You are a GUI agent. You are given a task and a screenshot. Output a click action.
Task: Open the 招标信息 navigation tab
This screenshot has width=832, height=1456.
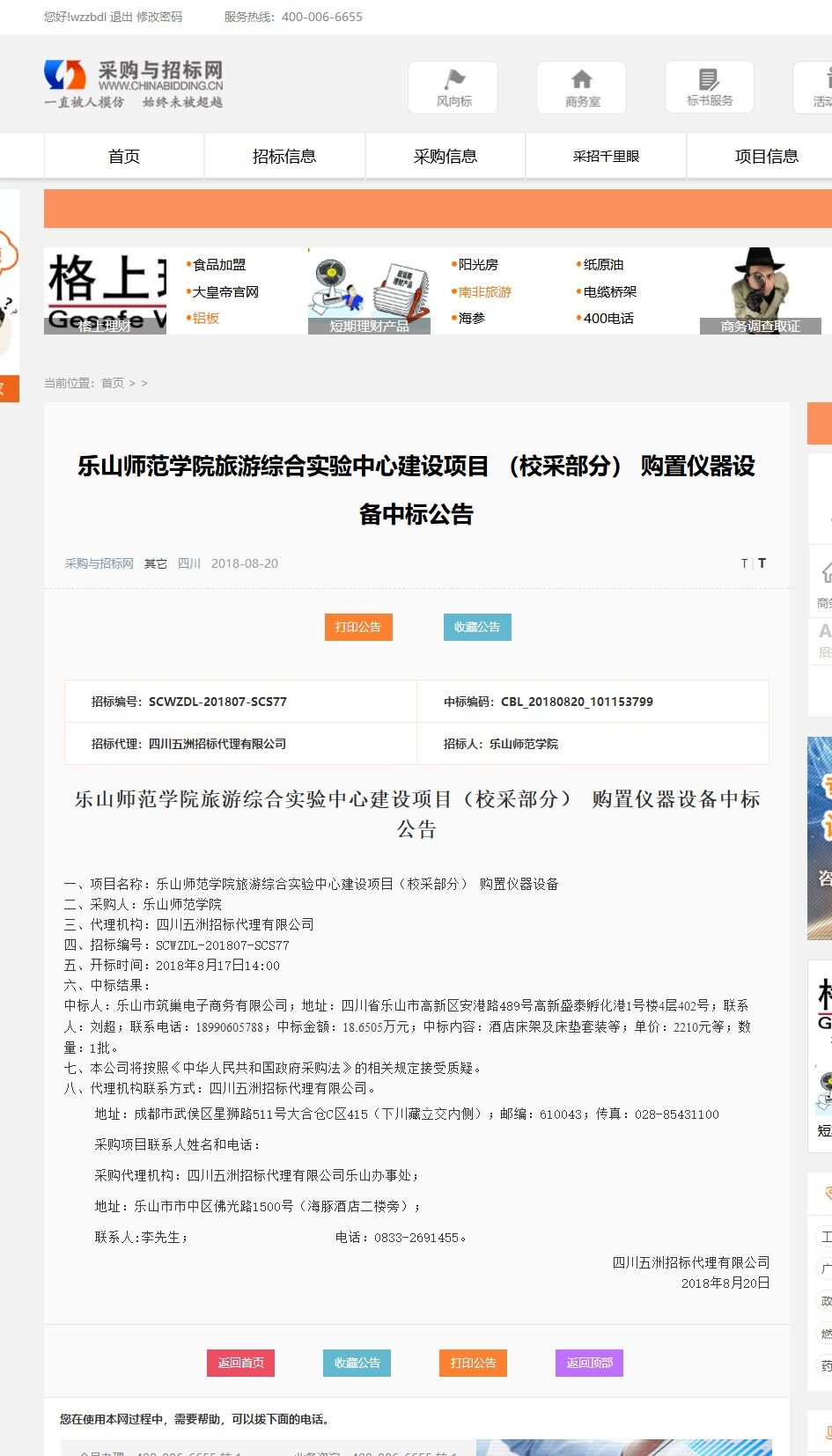pos(284,156)
